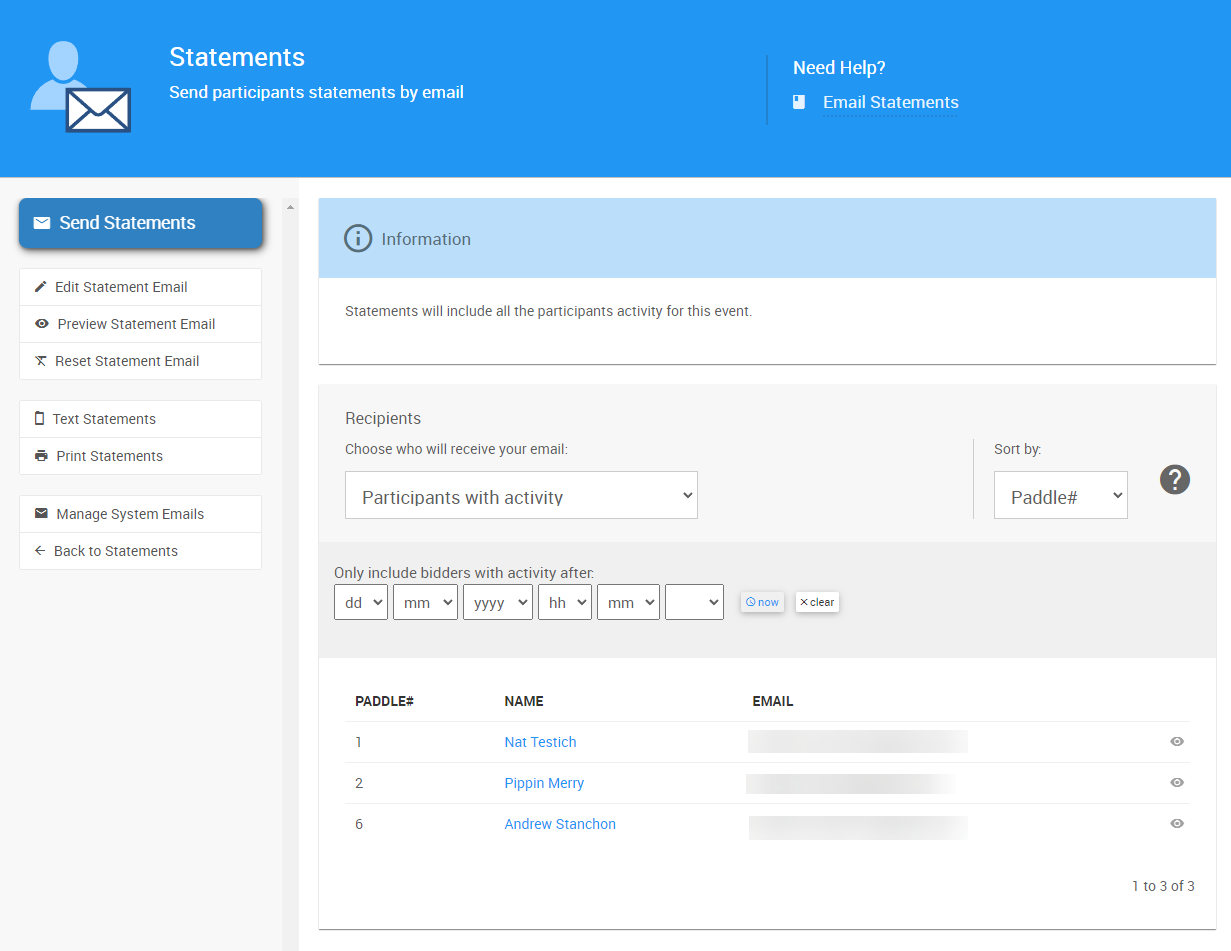Viewport: 1231px width, 951px height.
Task: Click the help question mark icon
Action: click(x=1174, y=479)
